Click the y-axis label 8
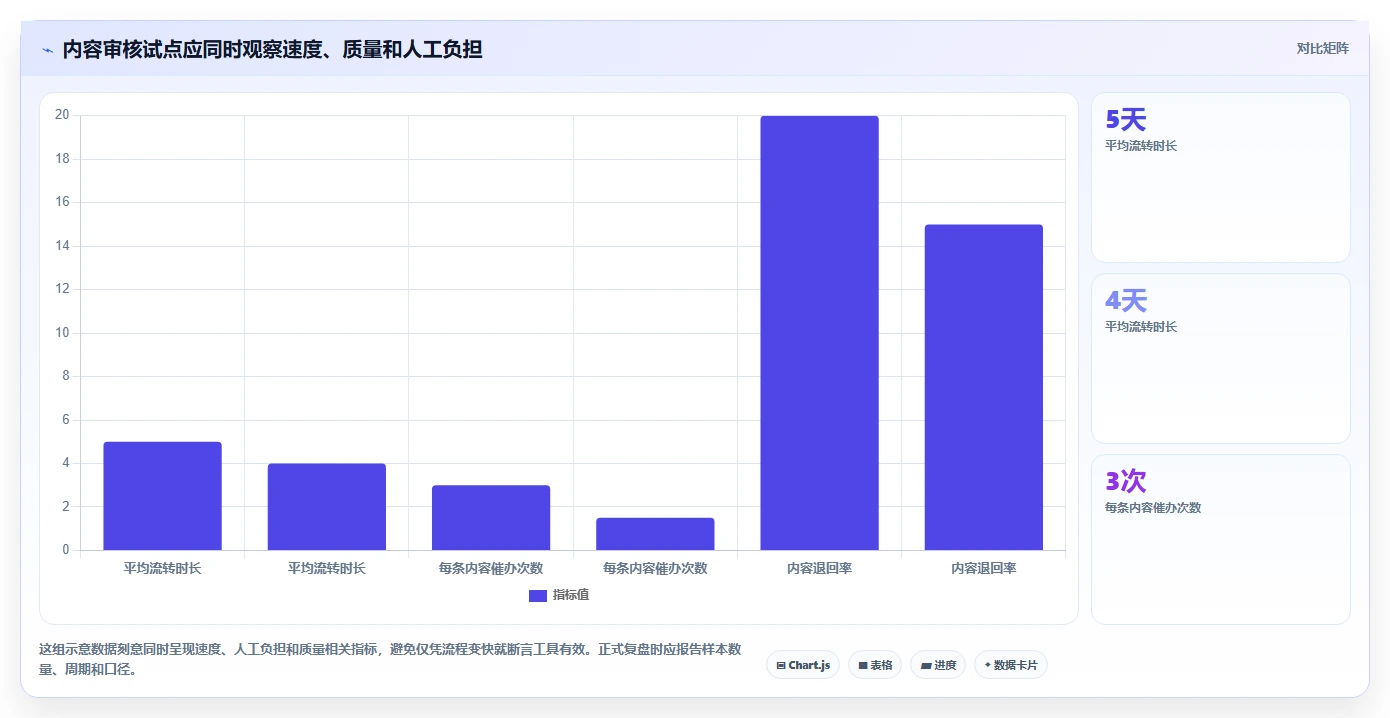This screenshot has height=718, width=1390. click(66, 376)
